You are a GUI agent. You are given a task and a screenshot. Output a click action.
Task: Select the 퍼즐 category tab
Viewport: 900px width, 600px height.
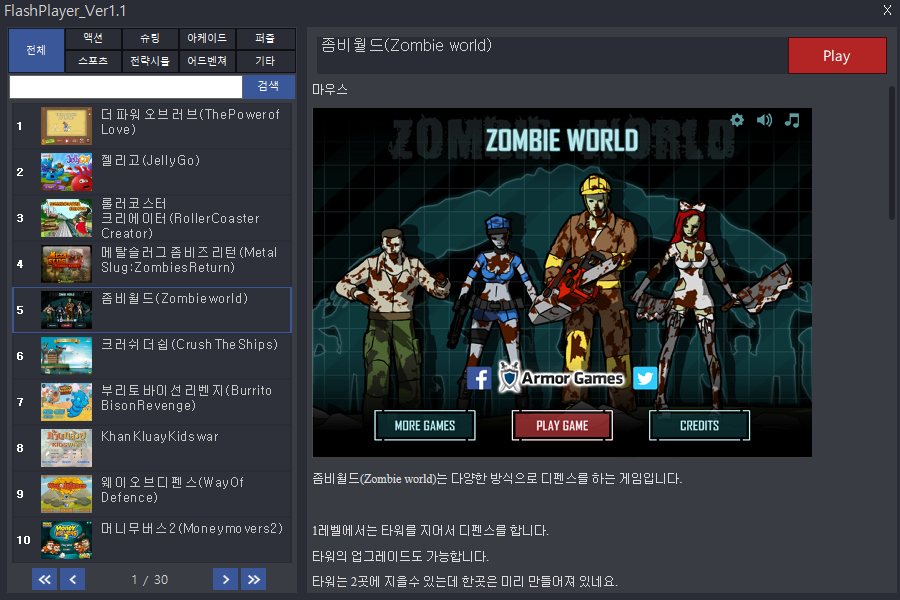point(265,38)
